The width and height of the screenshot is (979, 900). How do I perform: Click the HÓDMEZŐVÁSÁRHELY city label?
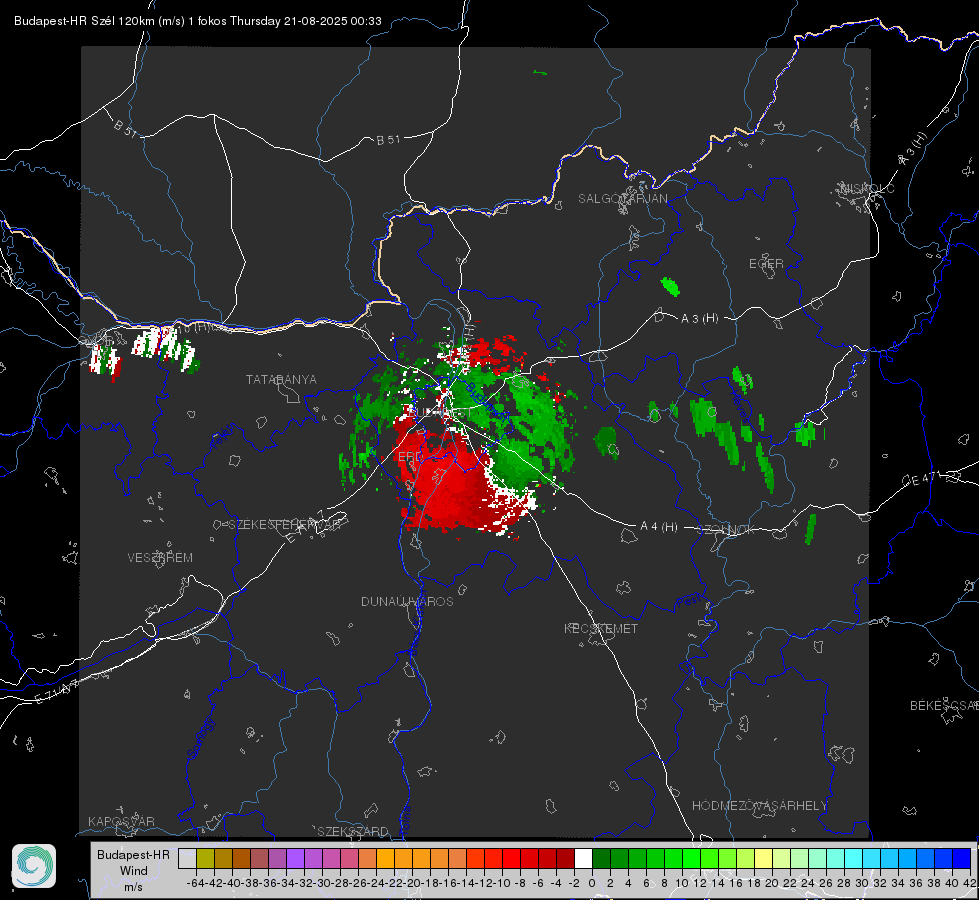click(x=759, y=806)
